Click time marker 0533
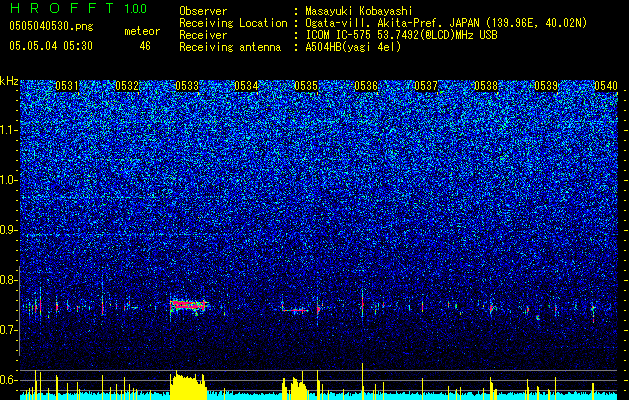Viewport: 629px width, 400px height. [x=187, y=86]
